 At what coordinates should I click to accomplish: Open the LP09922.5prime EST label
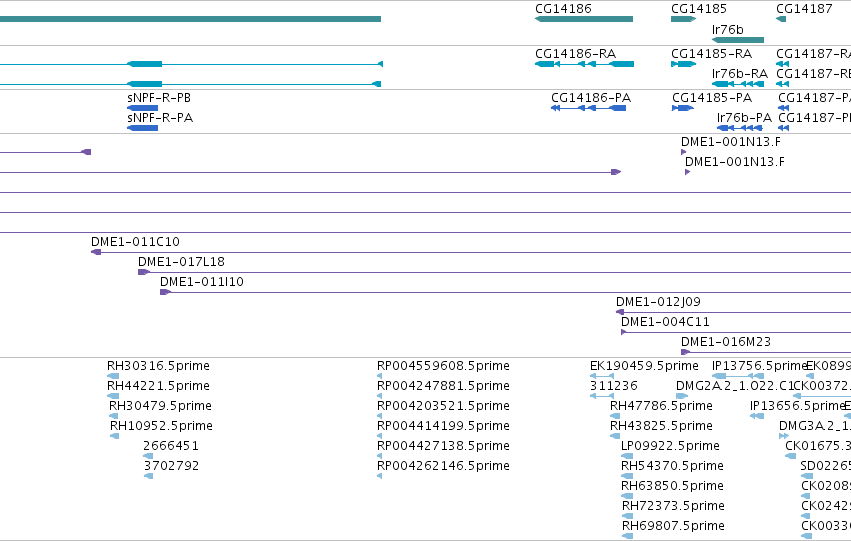tap(671, 446)
